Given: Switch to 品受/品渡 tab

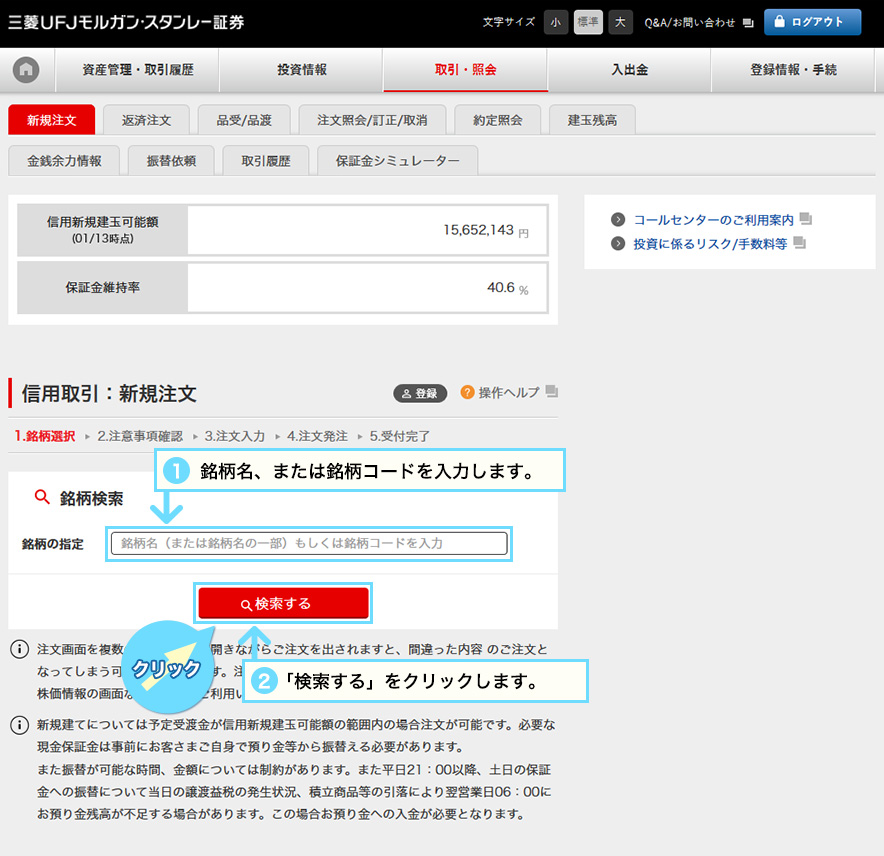Looking at the screenshot, I should [244, 120].
